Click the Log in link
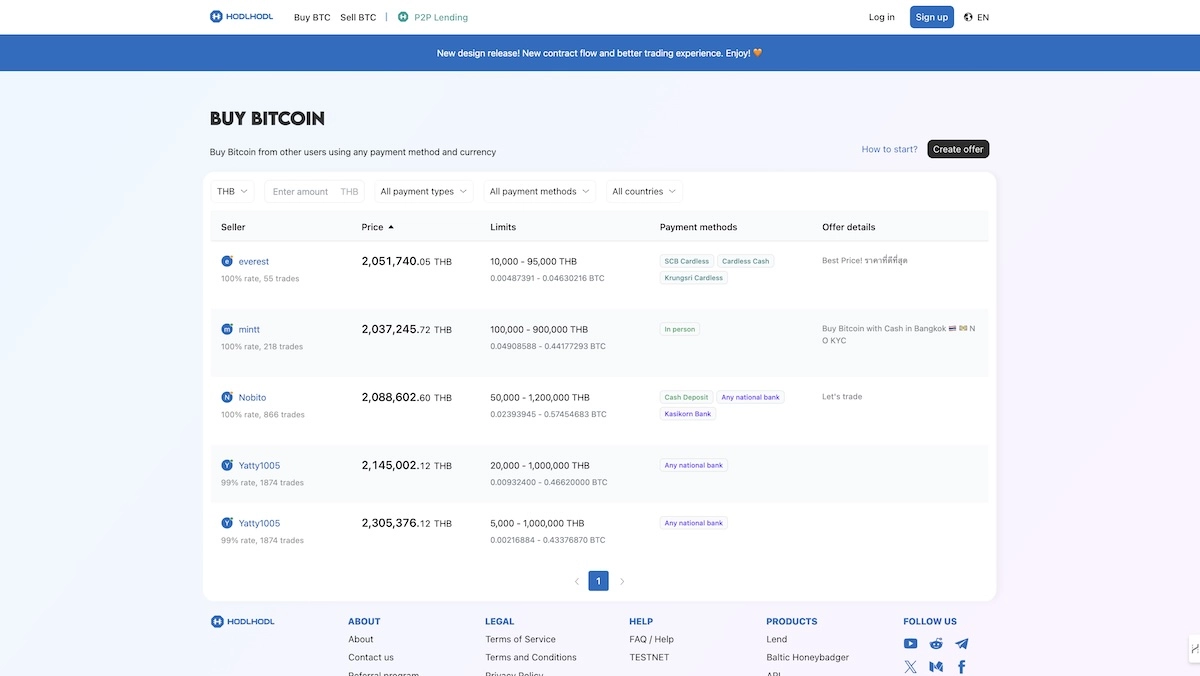The width and height of the screenshot is (1200, 676). [882, 17]
